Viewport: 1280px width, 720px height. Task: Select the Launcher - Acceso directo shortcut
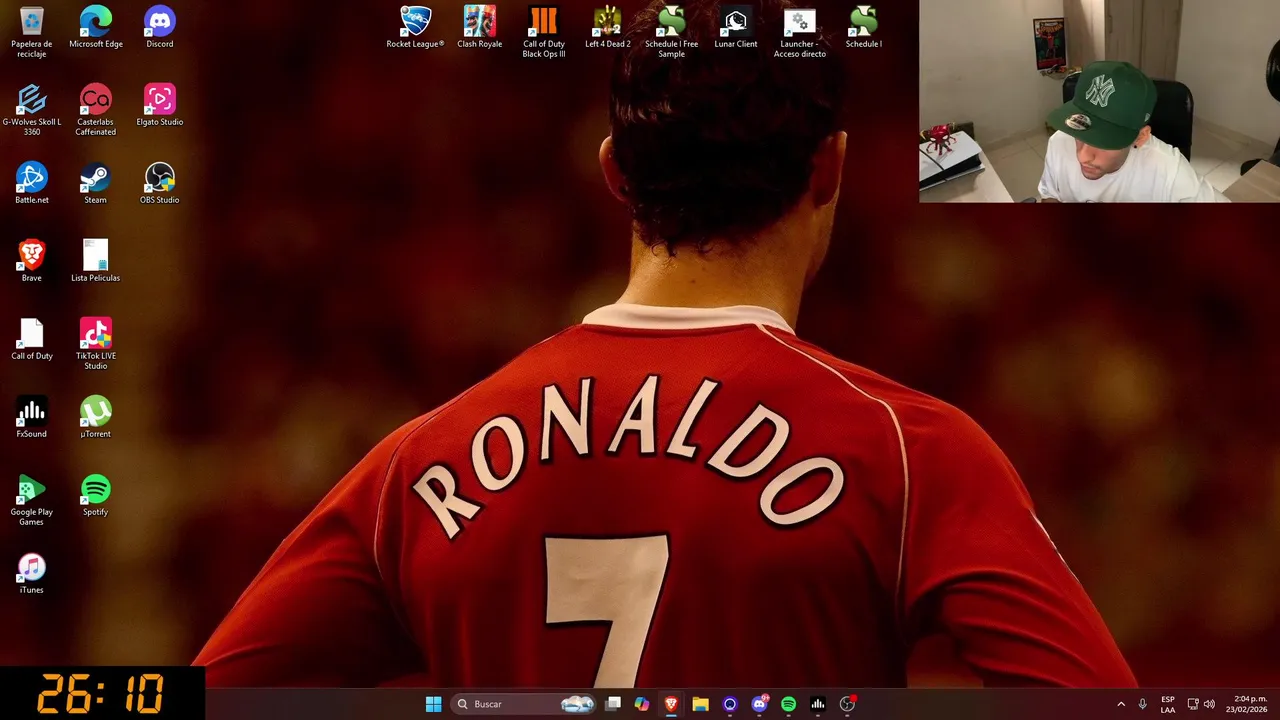point(799,31)
